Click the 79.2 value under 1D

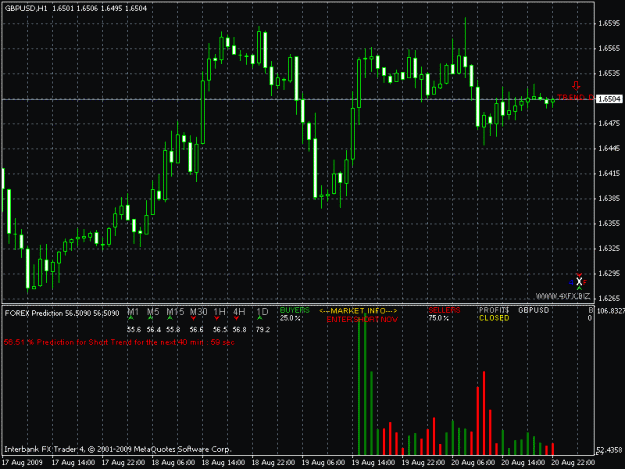[x=263, y=330]
